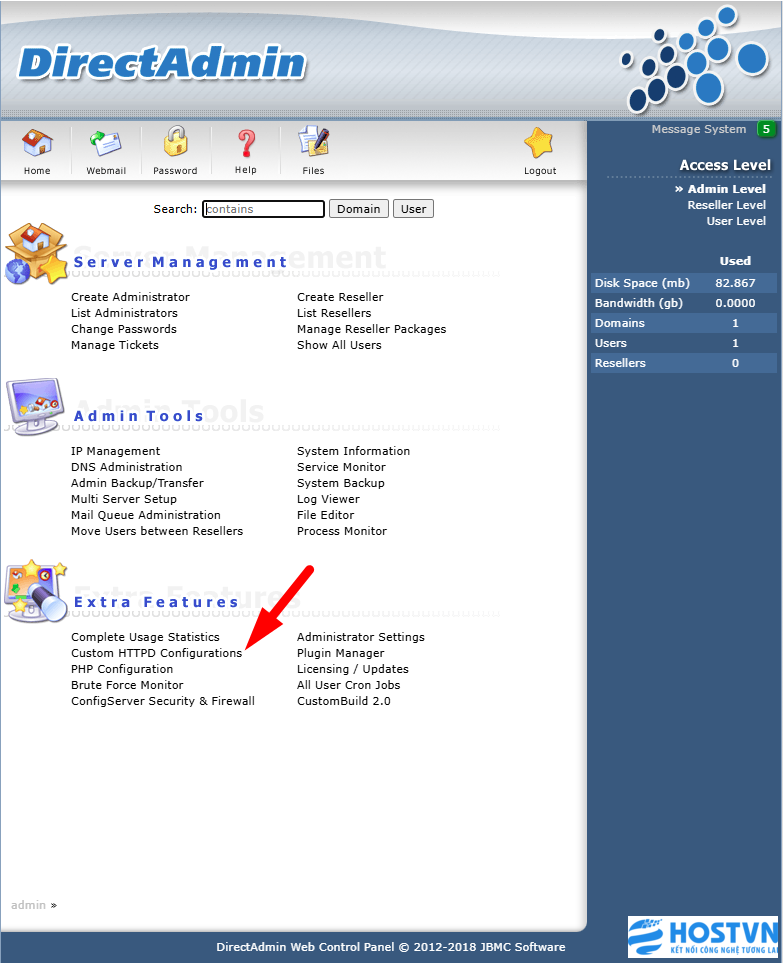Open Help question mark icon
The height and width of the screenshot is (963, 783).
[246, 143]
